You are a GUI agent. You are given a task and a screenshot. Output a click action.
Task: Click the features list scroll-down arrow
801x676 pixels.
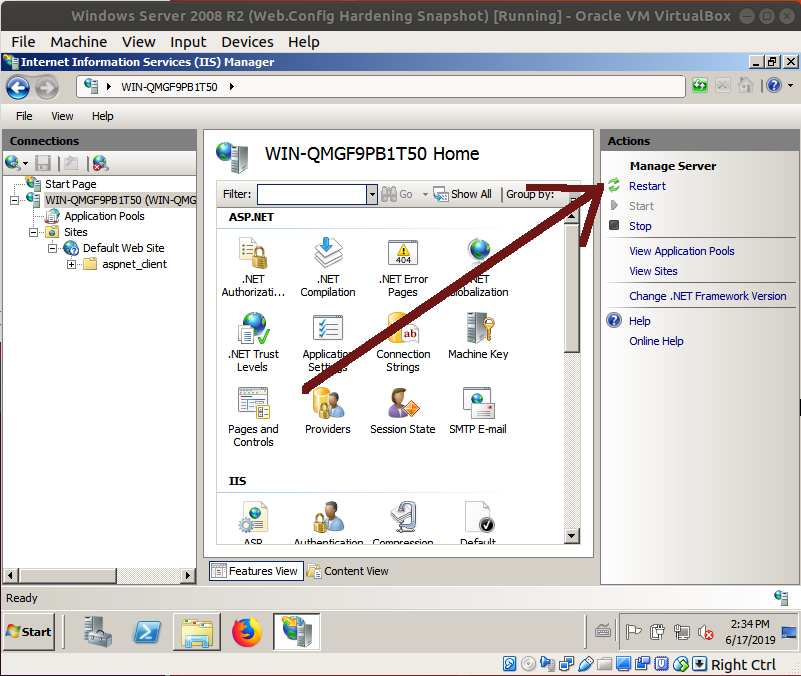[572, 536]
